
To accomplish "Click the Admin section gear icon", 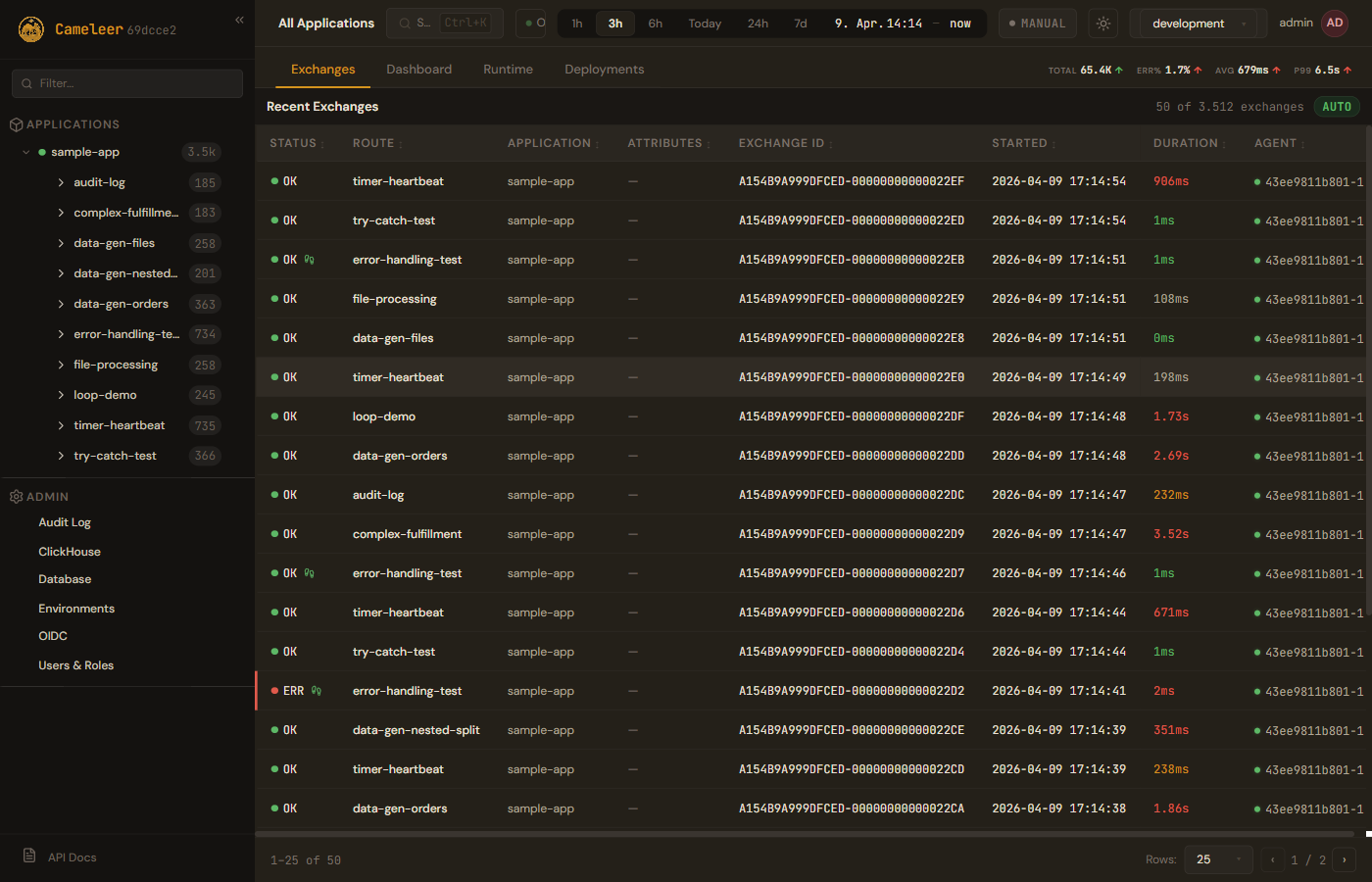I will click(x=16, y=497).
